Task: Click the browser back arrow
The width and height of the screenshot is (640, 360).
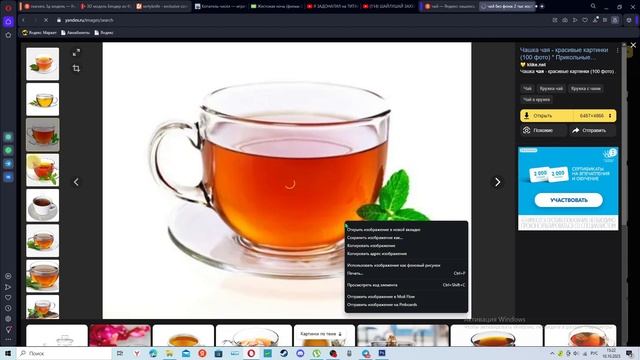Action: [23, 20]
